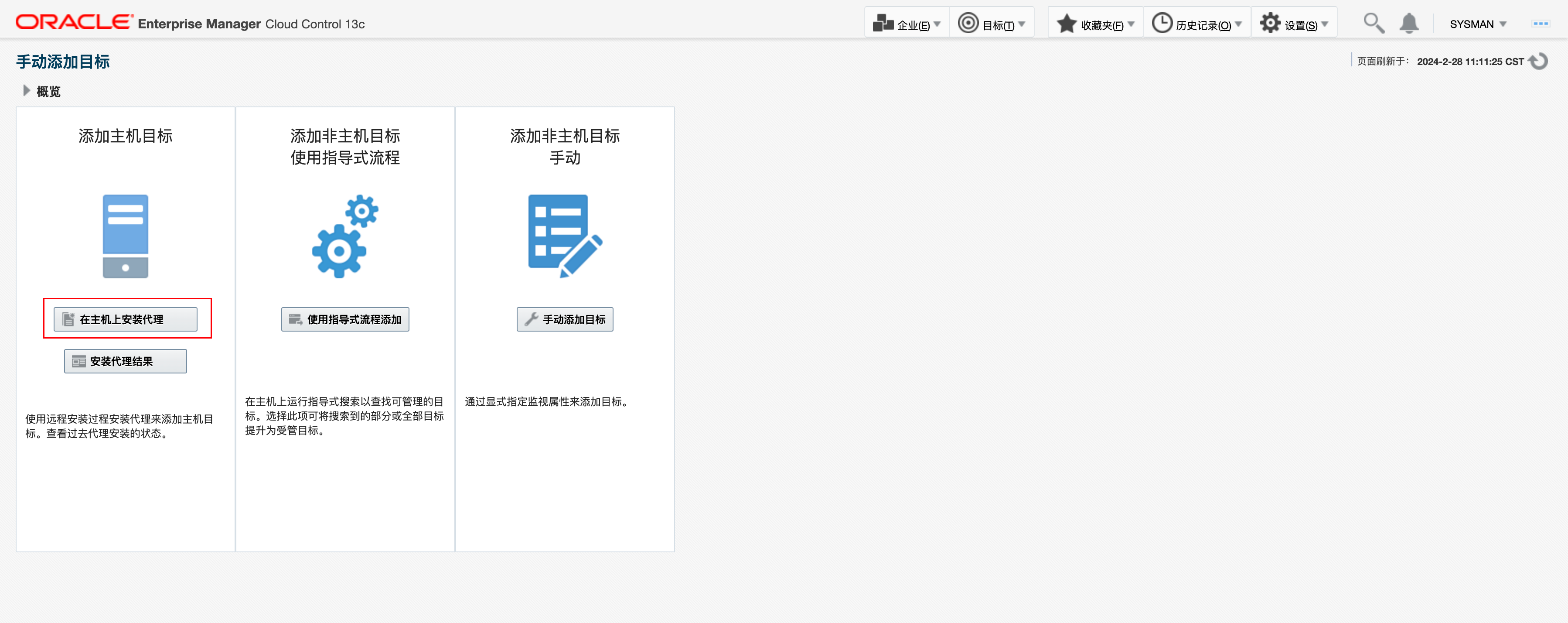Click the blue server host icon
The height and width of the screenshot is (623, 1568).
pyautogui.click(x=126, y=236)
